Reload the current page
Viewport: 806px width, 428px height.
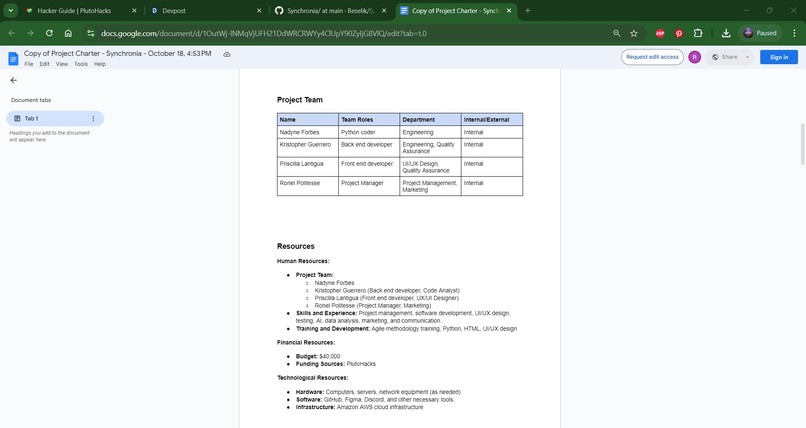click(x=49, y=33)
